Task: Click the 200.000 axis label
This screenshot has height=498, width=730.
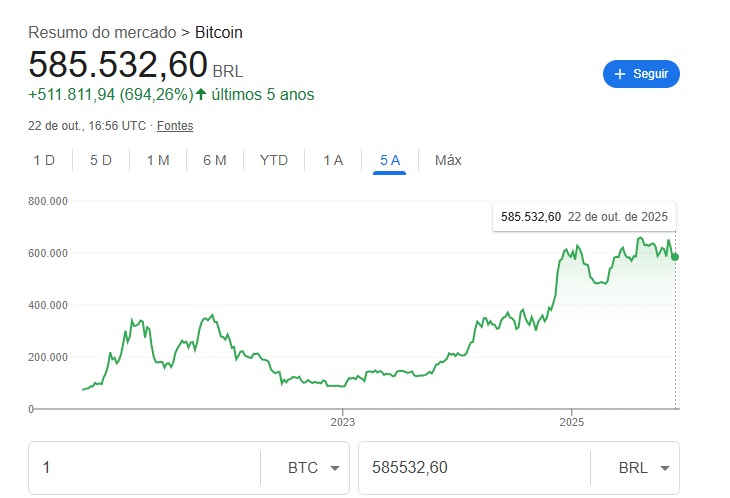Action: tap(48, 357)
